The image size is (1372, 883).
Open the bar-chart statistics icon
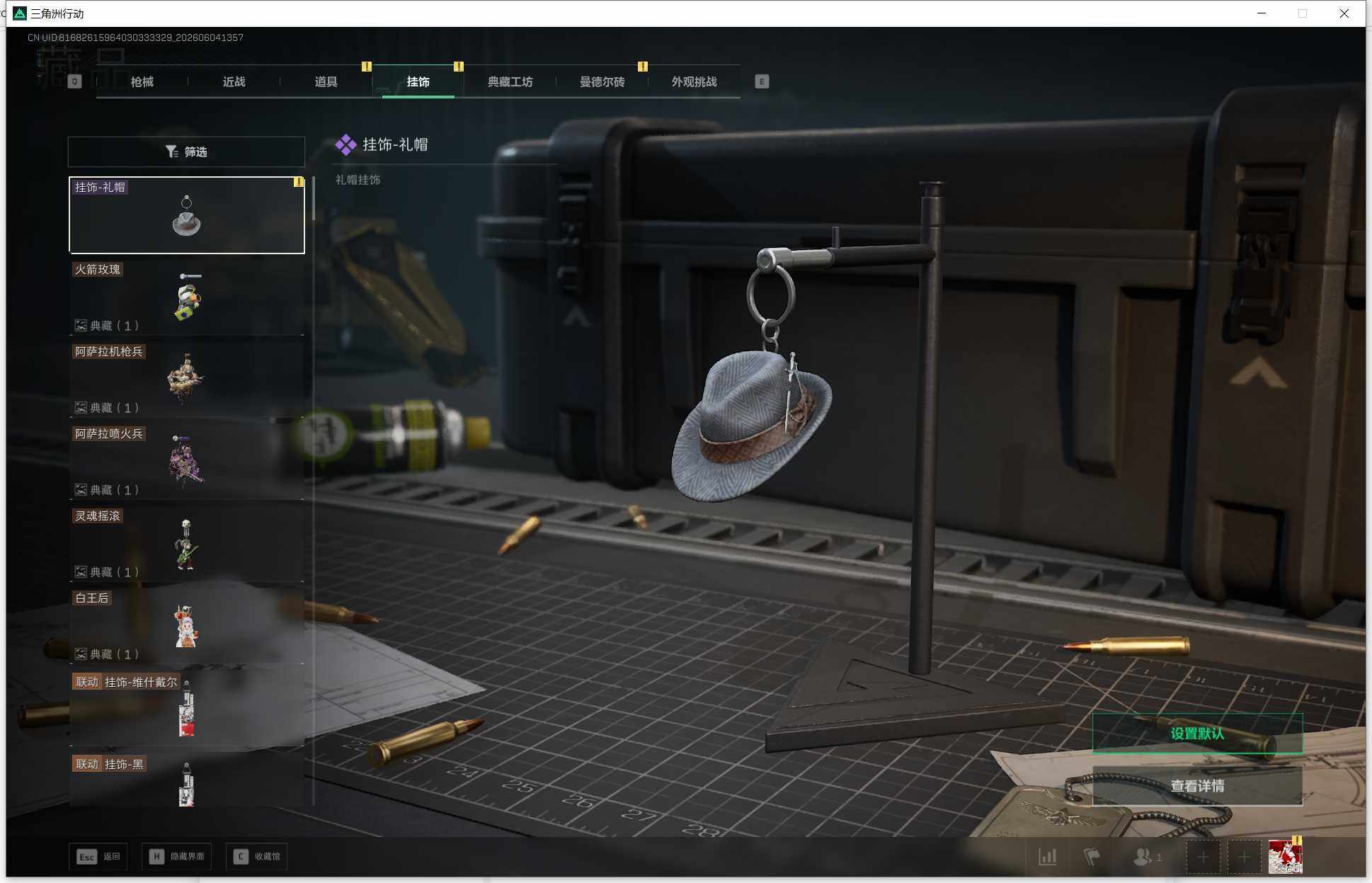[x=1048, y=857]
